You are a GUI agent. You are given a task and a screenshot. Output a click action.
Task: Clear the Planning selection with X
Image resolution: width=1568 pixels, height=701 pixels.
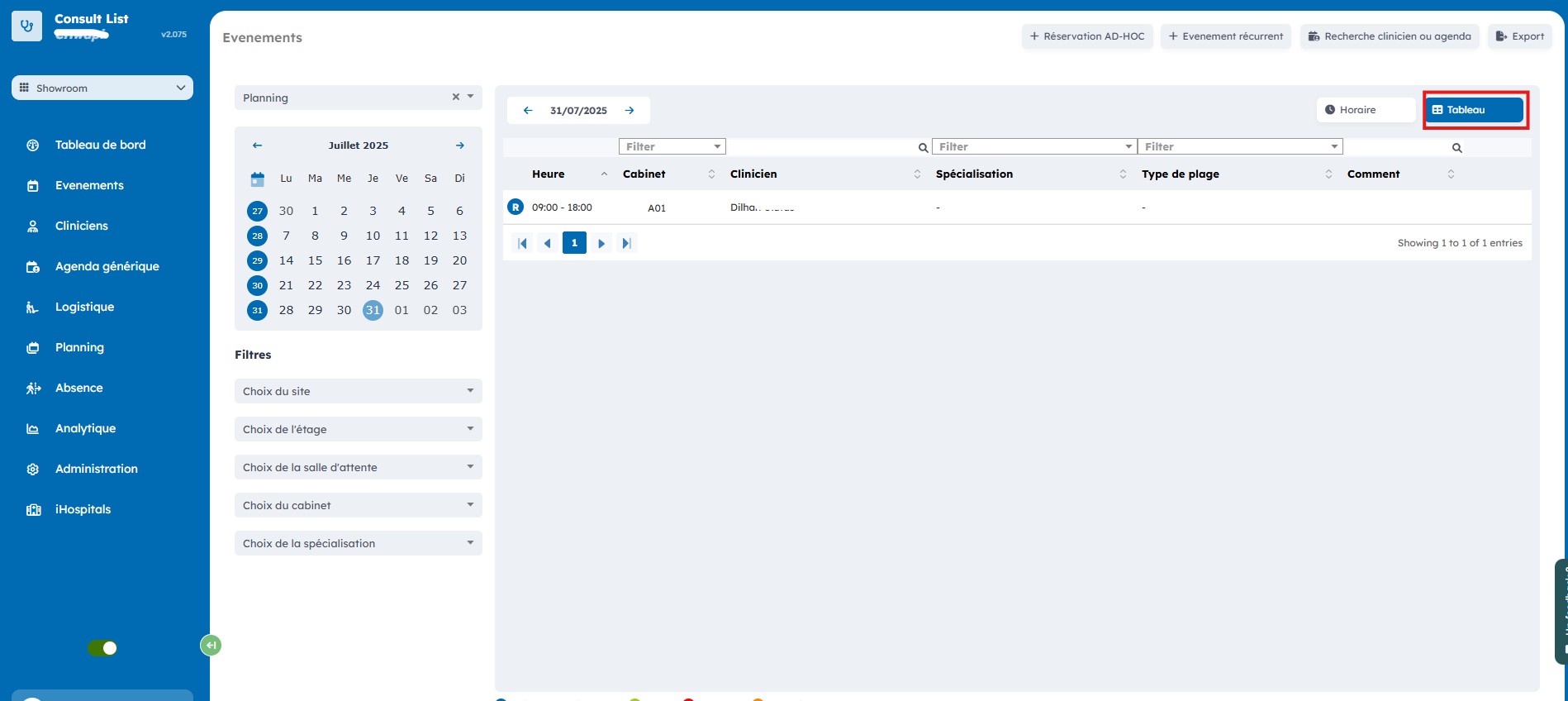(455, 98)
